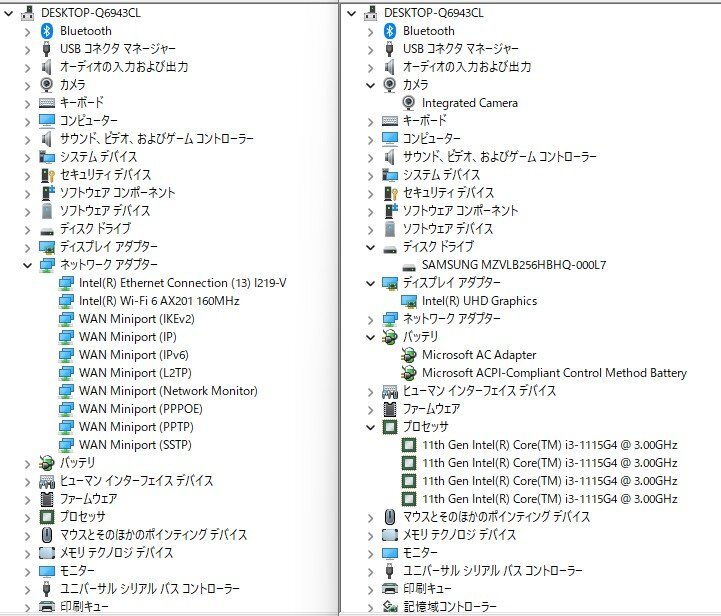
Task: Select キーボード in the right pane
Action: [425, 120]
